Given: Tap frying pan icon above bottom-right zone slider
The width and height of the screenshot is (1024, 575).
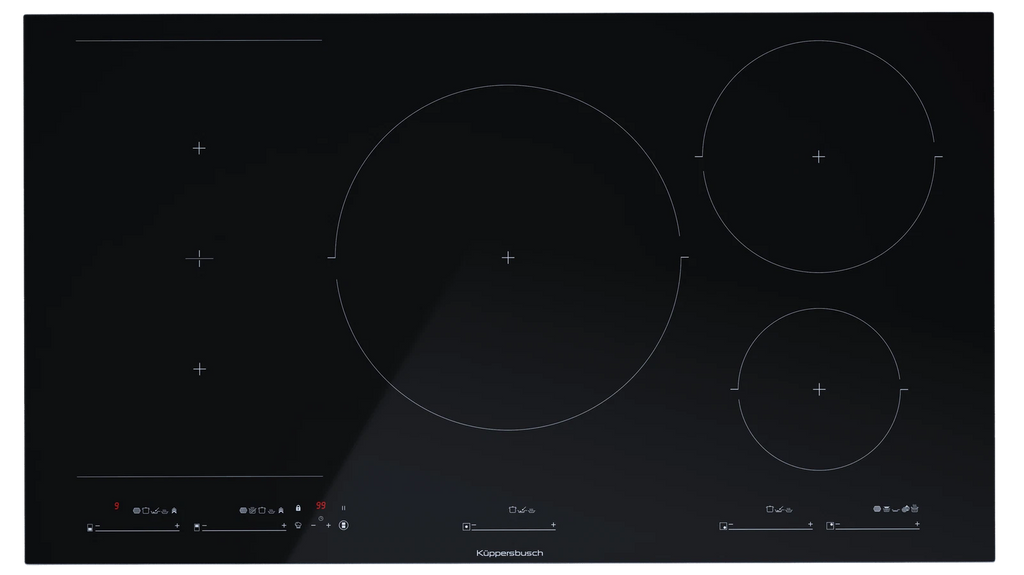Looking at the screenshot, I should (x=780, y=510).
